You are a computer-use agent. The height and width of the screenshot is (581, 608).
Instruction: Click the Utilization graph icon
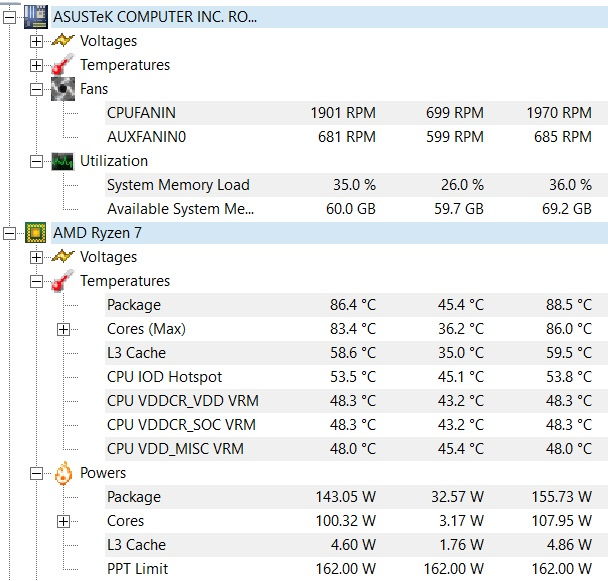tap(63, 161)
